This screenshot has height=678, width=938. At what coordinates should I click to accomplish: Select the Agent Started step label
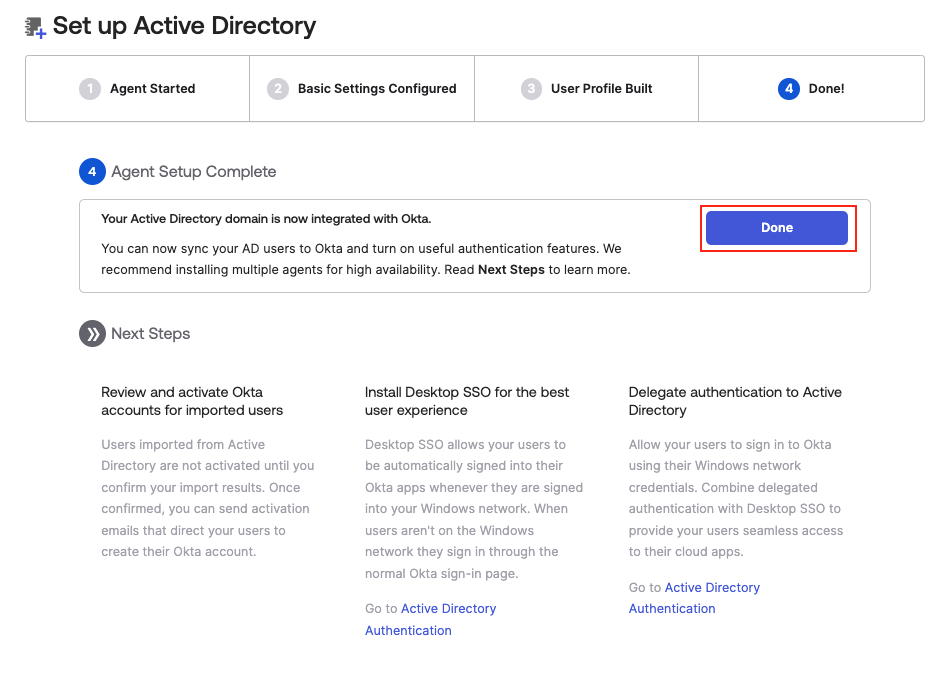click(152, 89)
